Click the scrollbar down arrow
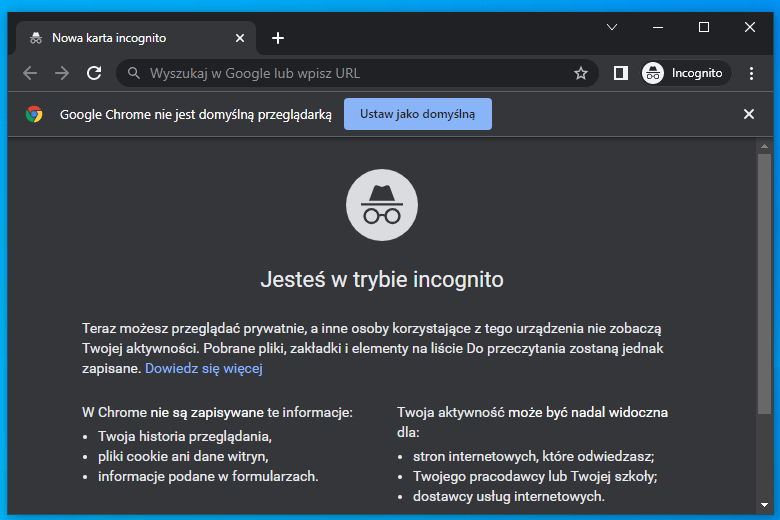Image resolution: width=780 pixels, height=520 pixels. [x=764, y=505]
